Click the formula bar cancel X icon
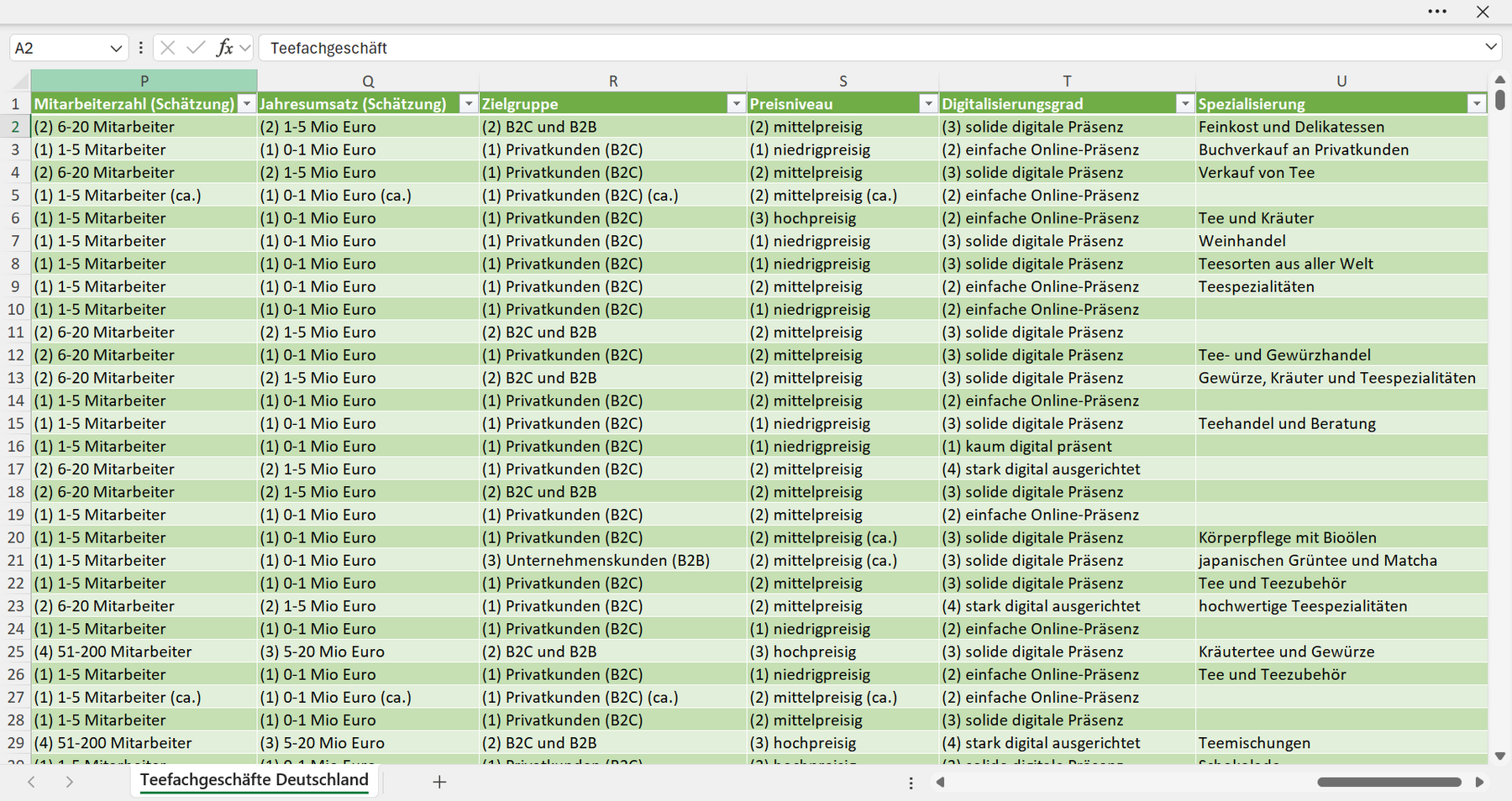Viewport: 1512px width, 801px height. 168,48
